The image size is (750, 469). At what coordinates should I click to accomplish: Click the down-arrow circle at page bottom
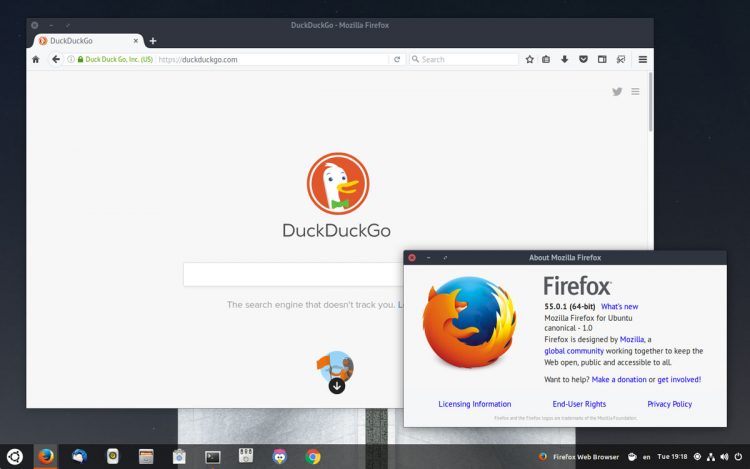click(337, 386)
